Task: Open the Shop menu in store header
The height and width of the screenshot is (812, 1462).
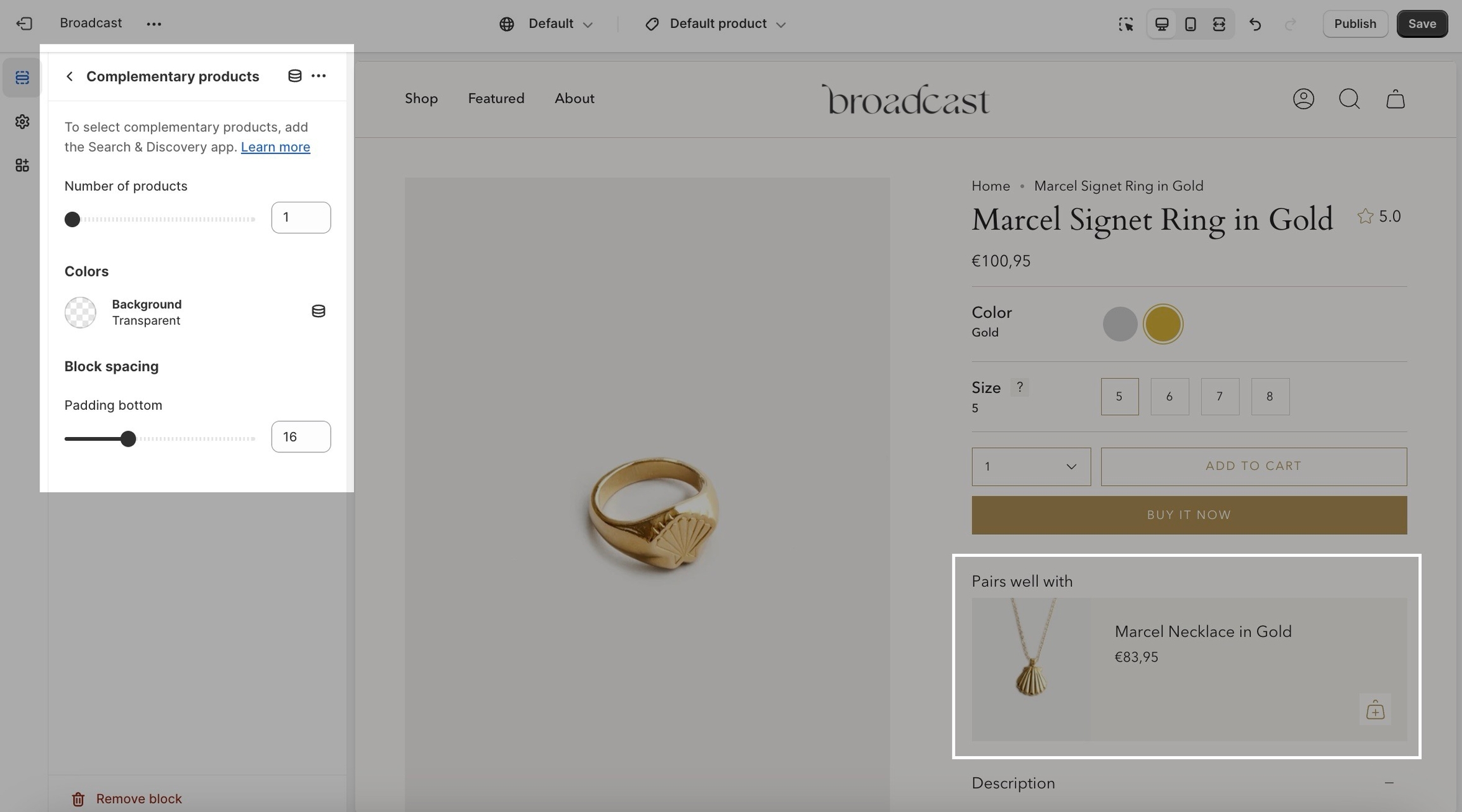Action: (421, 98)
